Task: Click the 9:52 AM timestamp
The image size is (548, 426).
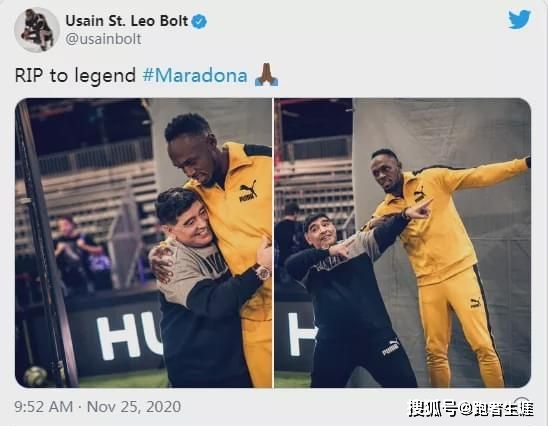Action: point(44,407)
